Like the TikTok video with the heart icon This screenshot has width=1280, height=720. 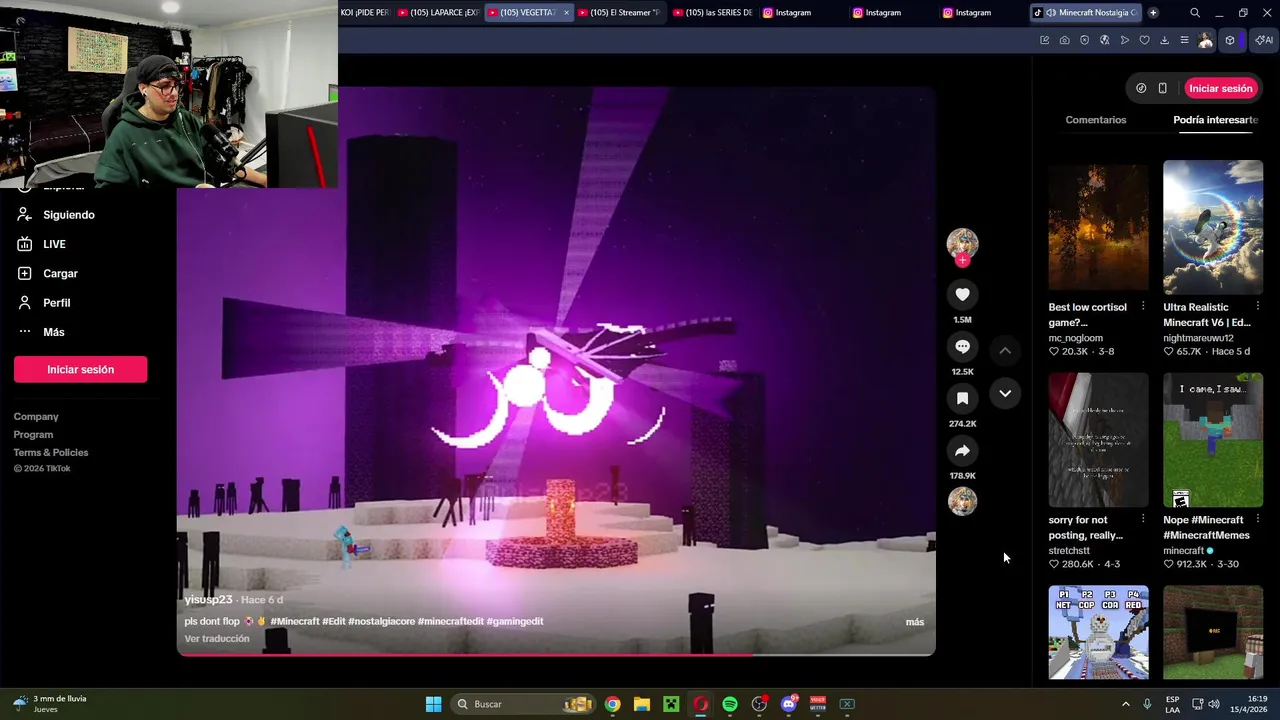[962, 294]
